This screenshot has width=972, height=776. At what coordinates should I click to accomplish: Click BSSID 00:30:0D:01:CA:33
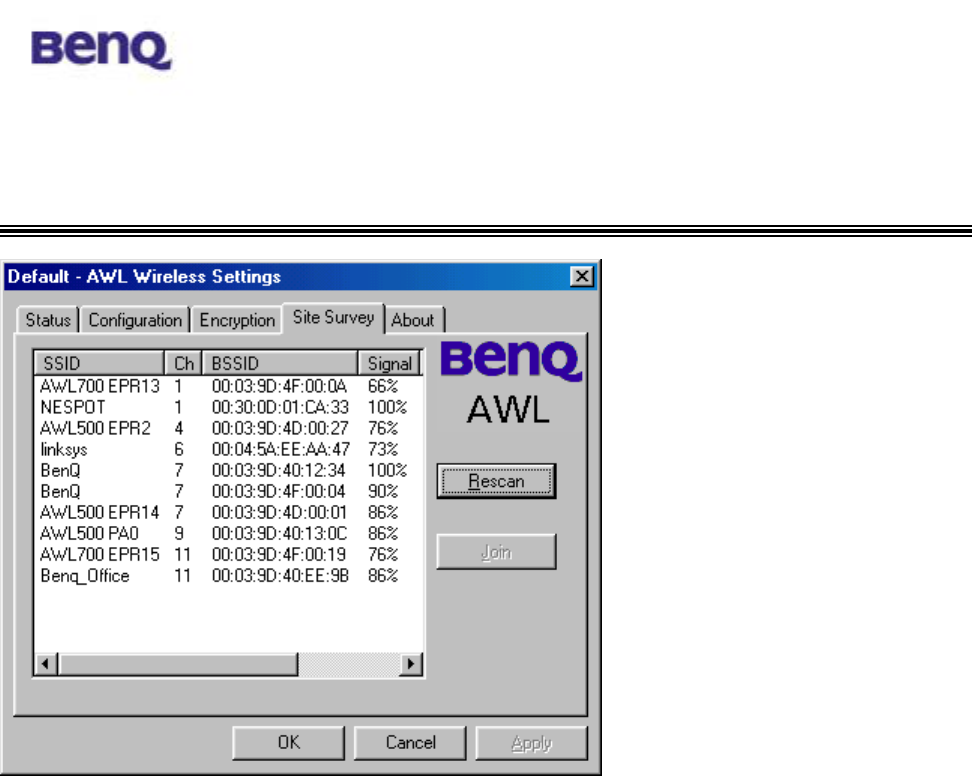tap(280, 407)
